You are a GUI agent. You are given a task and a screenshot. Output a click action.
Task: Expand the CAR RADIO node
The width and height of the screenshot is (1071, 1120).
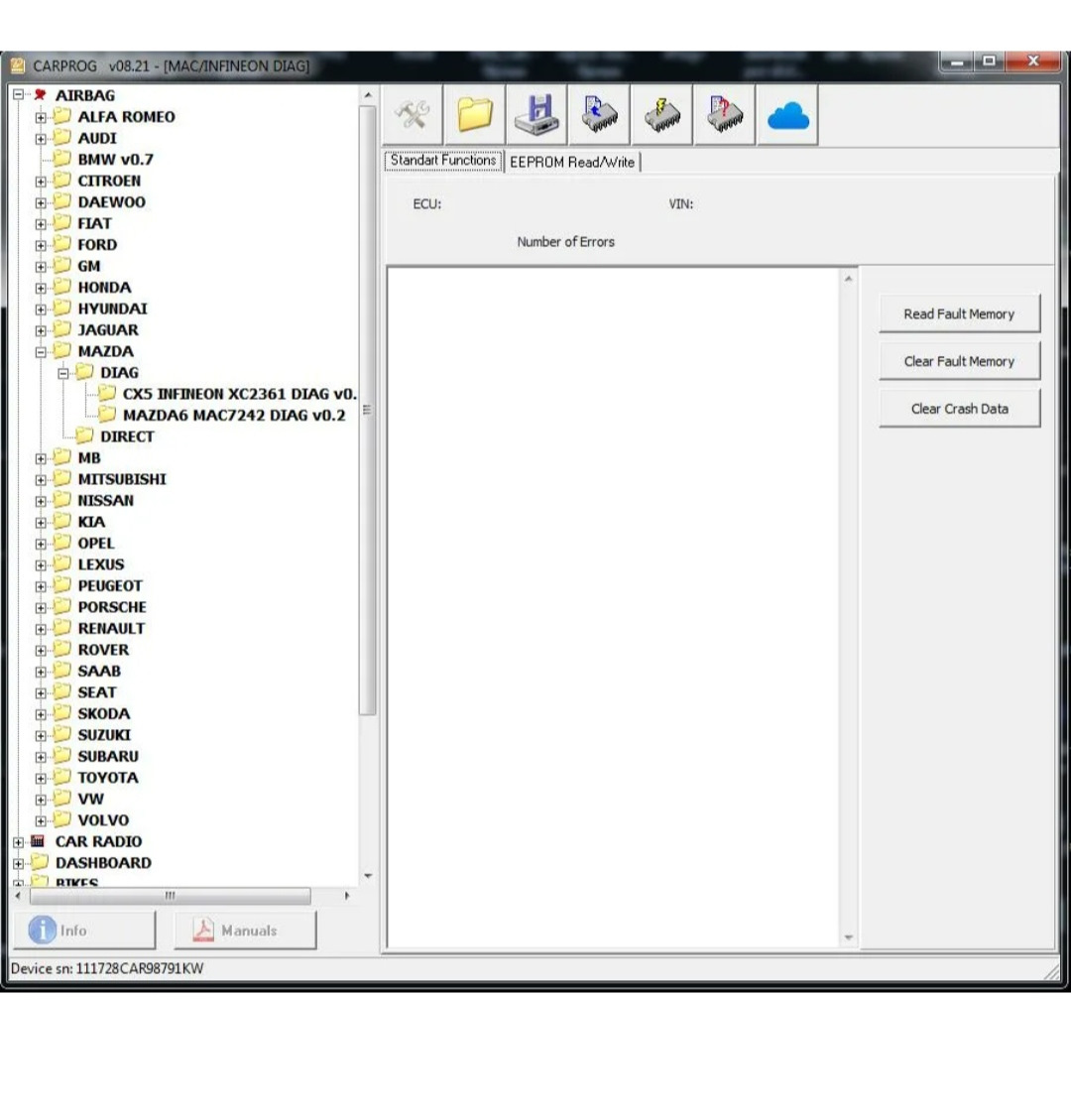point(19,843)
